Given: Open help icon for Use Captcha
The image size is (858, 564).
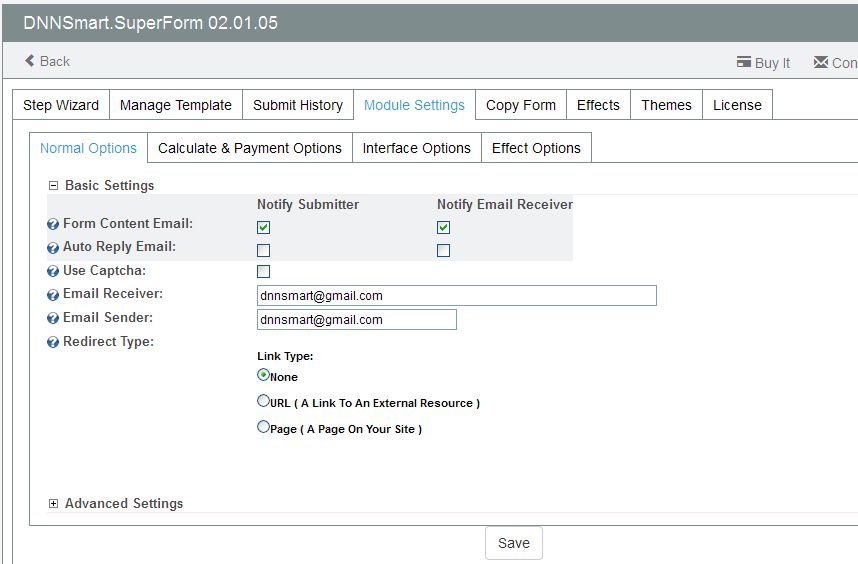Looking at the screenshot, I should tap(53, 271).
